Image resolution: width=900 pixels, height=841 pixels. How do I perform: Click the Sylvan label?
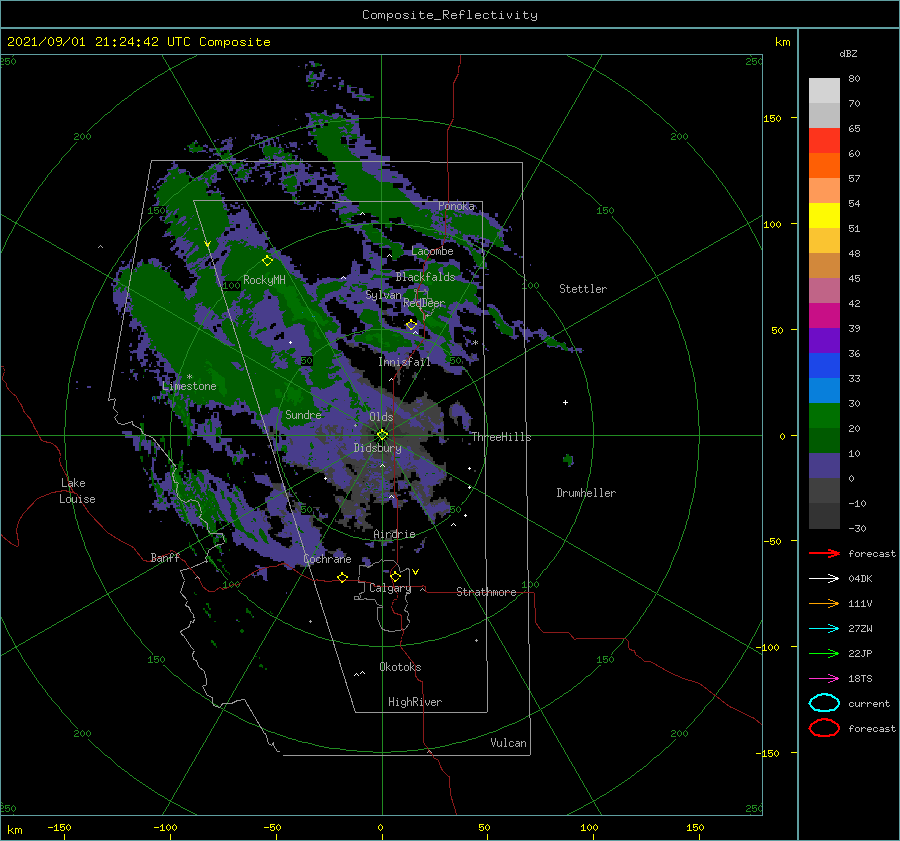click(x=383, y=295)
